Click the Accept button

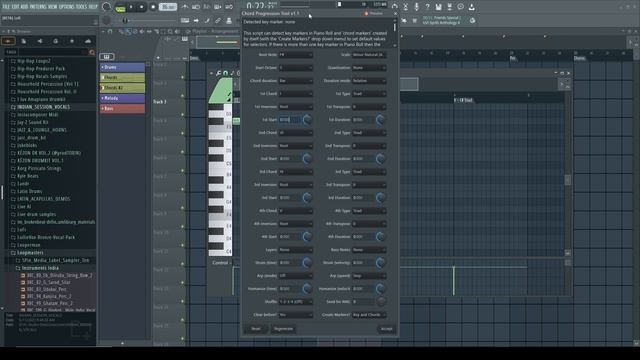tap(386, 329)
